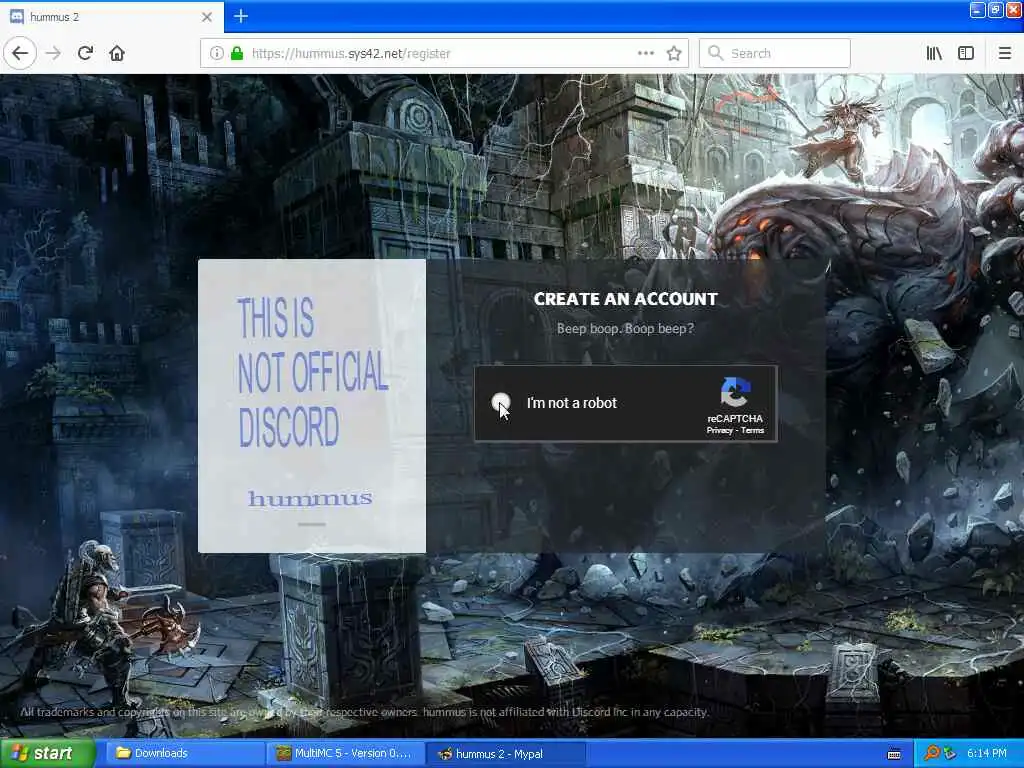Click the tray icon left of the clock
The height and width of the screenshot is (768, 1024).
pyautogui.click(x=950, y=754)
